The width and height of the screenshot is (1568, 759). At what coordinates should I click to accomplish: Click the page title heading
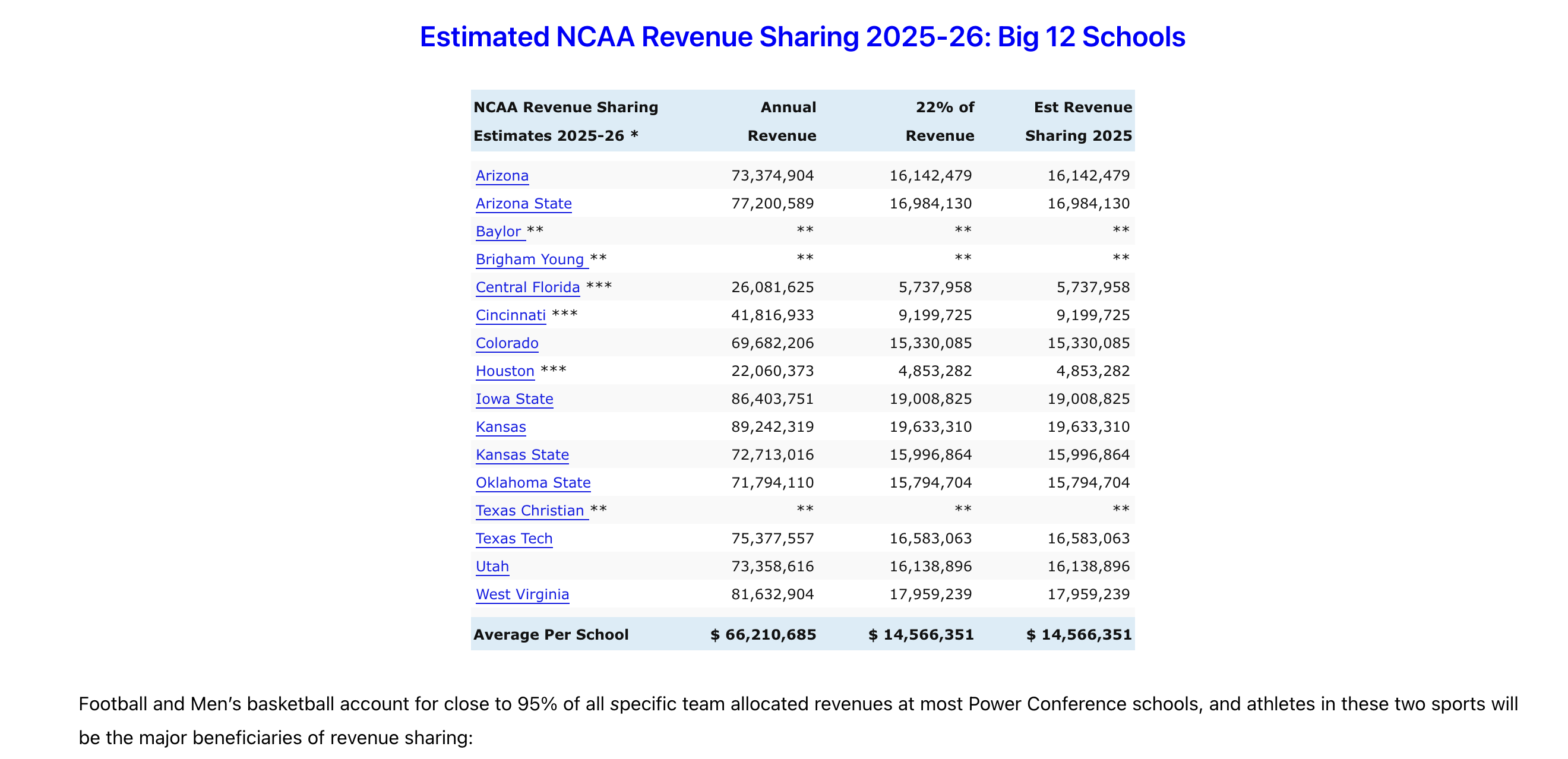802,36
